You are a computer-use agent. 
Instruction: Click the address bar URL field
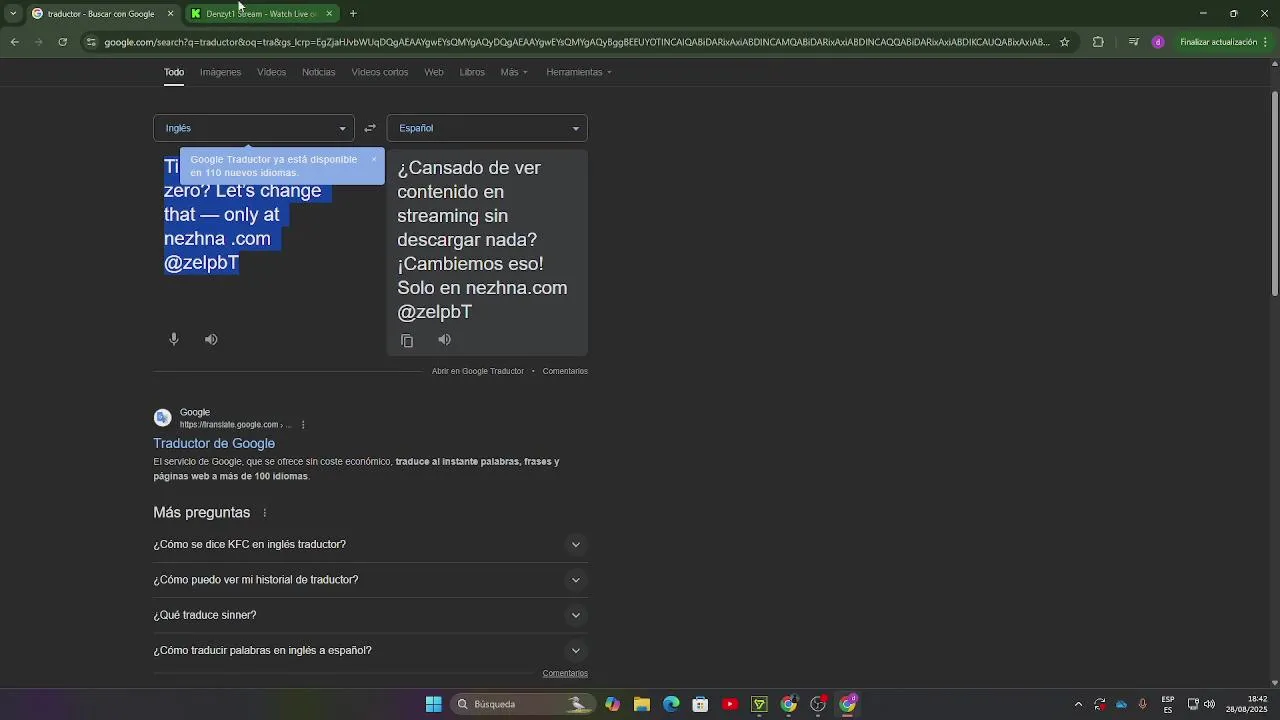[577, 42]
